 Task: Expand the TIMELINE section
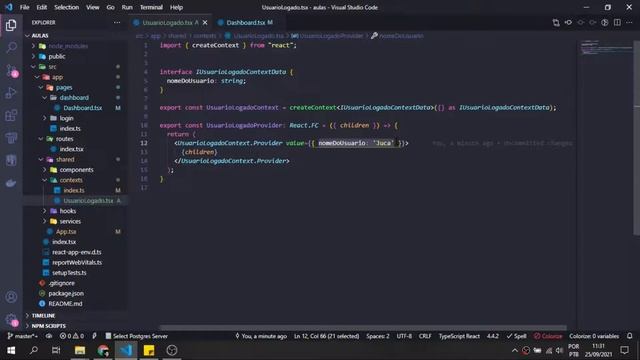pos(43,316)
